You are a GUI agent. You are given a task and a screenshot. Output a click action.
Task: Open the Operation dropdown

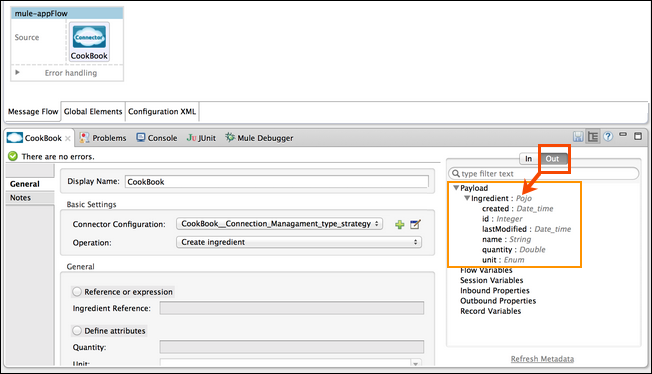click(299, 242)
